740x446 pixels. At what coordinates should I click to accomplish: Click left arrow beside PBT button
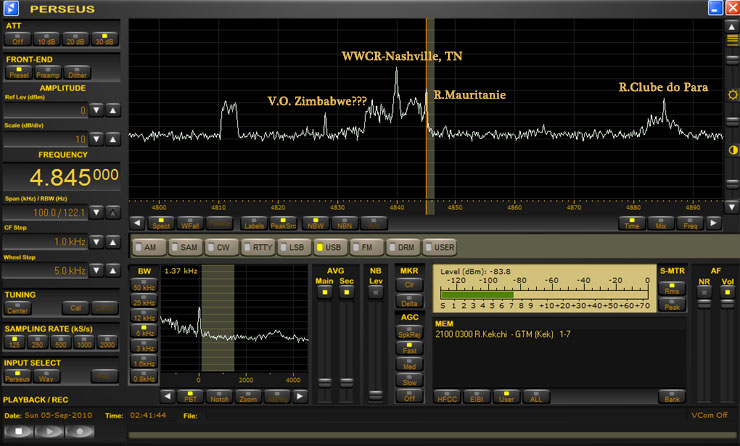(x=167, y=396)
